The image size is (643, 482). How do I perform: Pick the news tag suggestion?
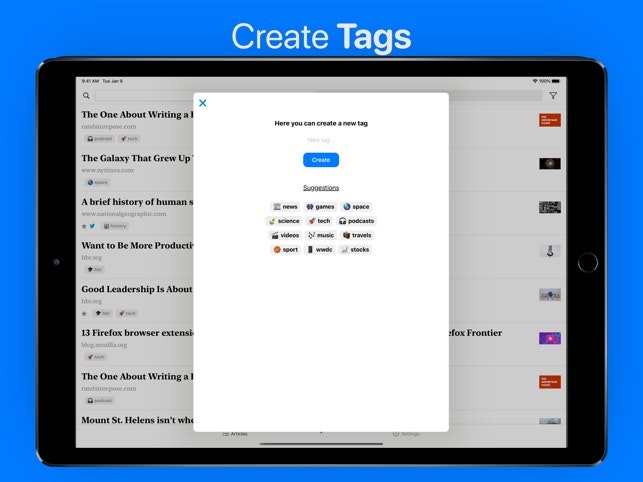285,207
